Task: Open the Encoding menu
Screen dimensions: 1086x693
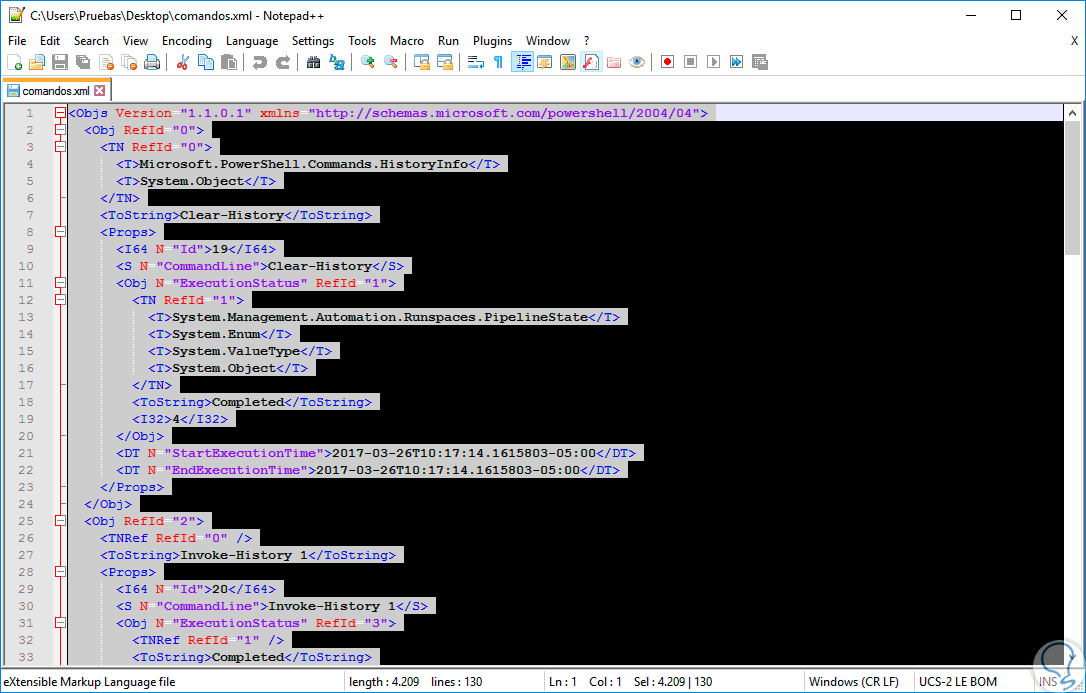Action: pyautogui.click(x=186, y=41)
